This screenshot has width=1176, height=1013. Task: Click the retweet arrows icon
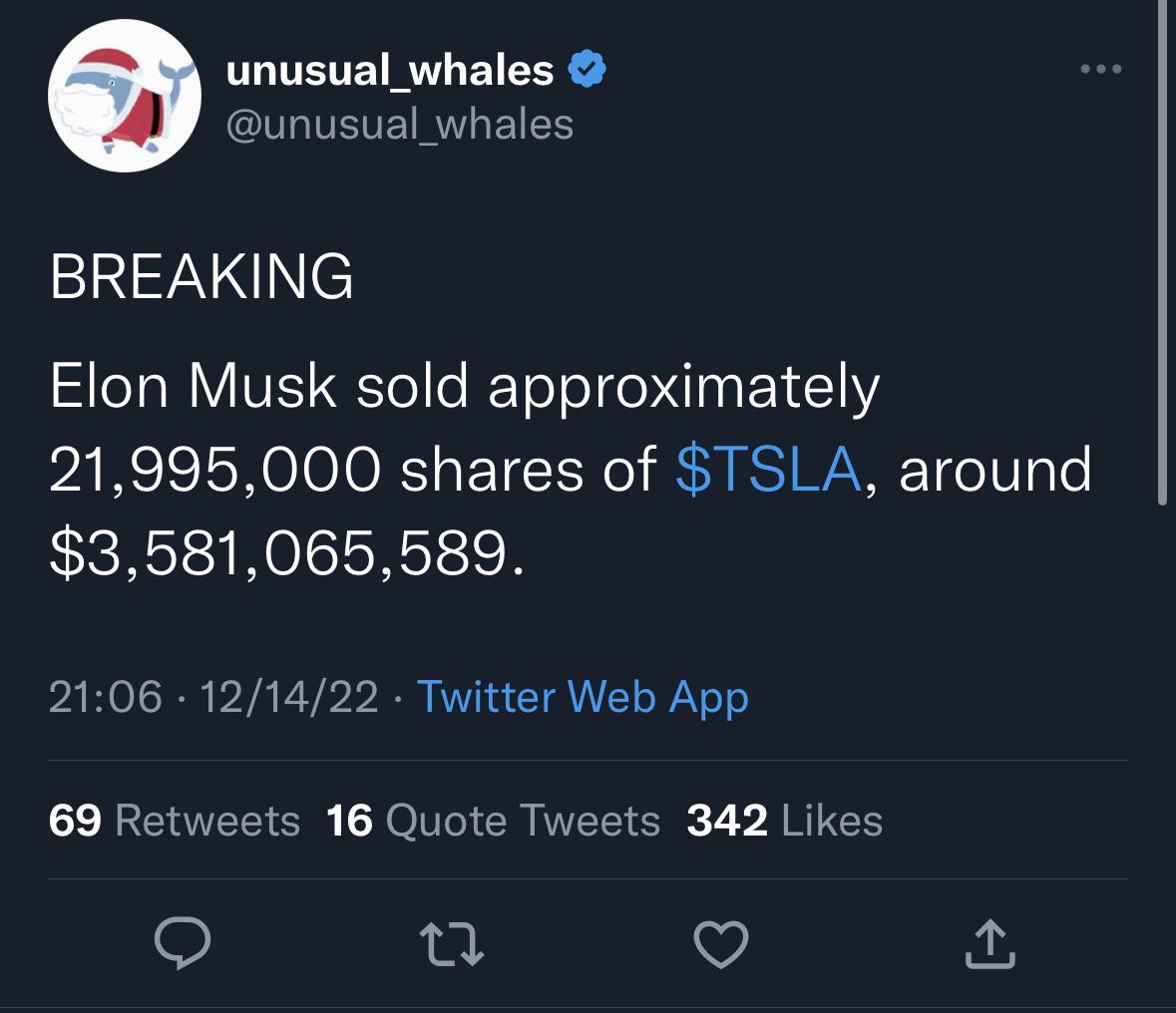452,942
